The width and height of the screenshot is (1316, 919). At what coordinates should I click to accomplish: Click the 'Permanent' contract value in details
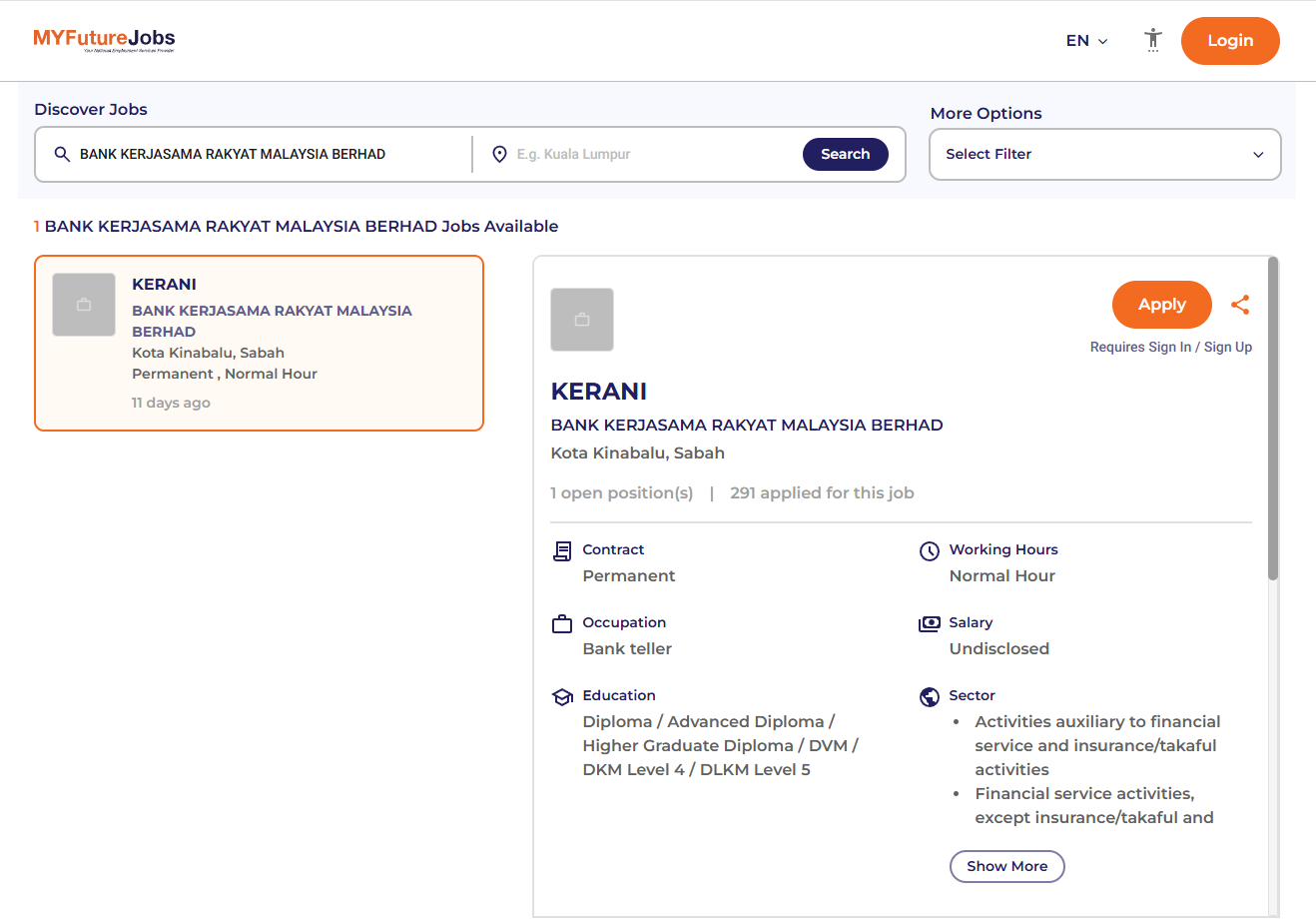(629, 575)
